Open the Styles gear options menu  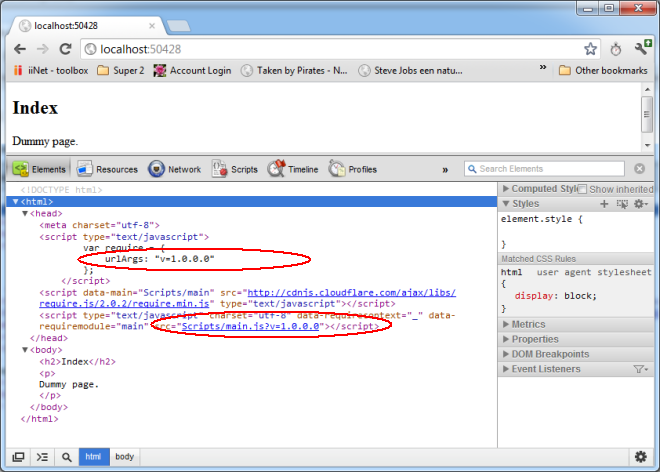coord(641,204)
